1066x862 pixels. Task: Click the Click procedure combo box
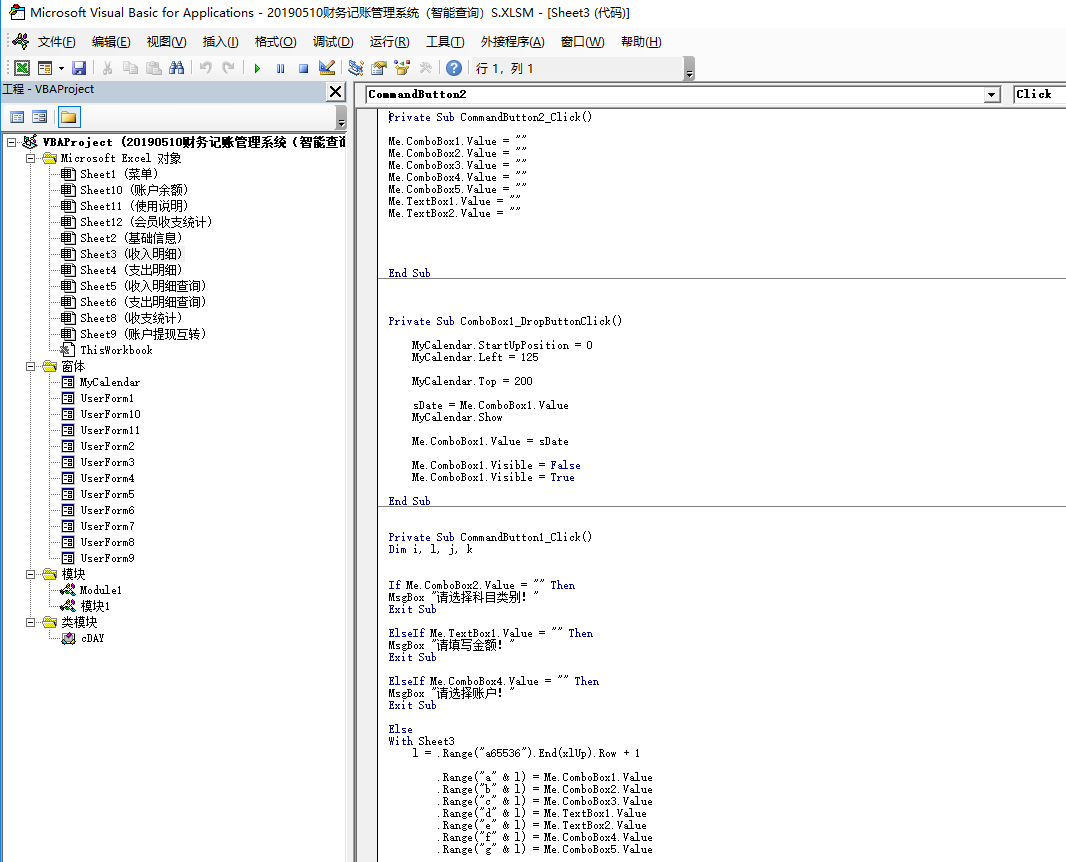click(x=1039, y=94)
